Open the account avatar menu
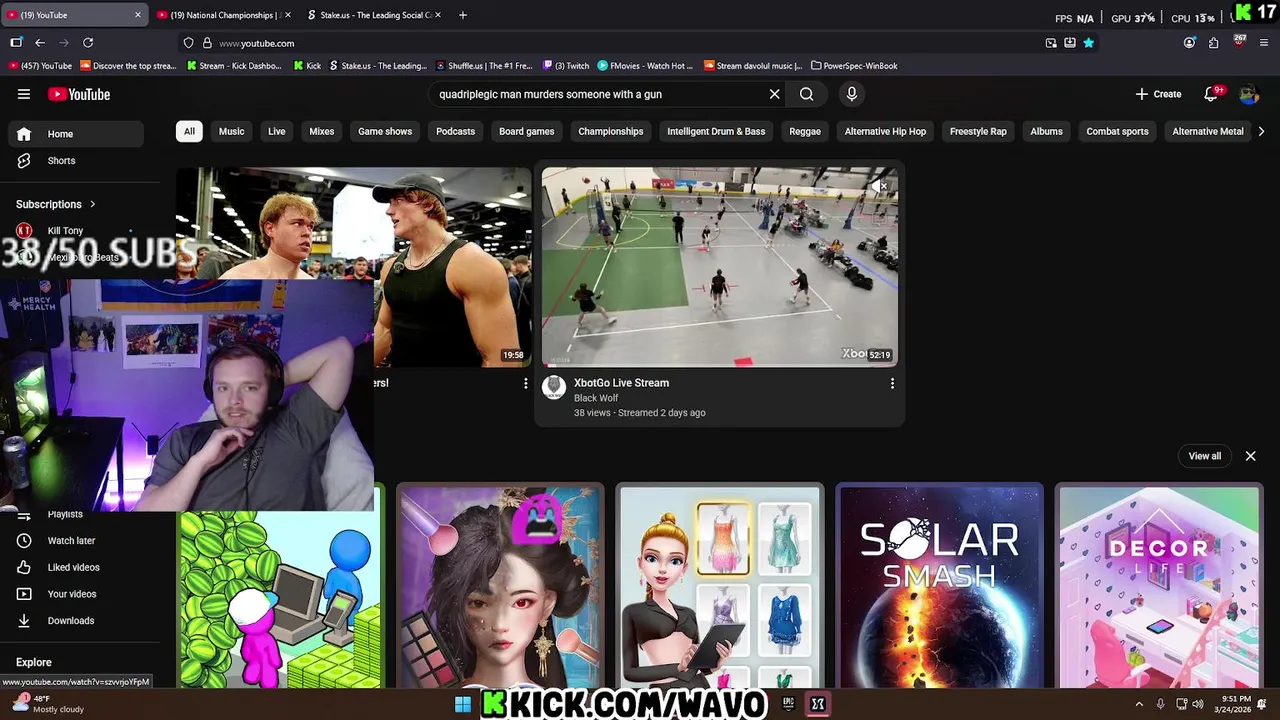 [x=1249, y=94]
